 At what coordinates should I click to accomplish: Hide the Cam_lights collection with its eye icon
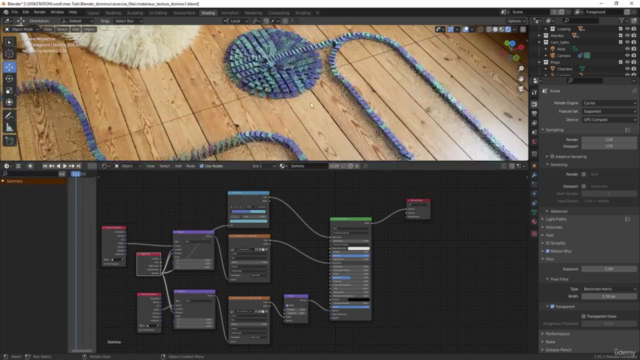[x=627, y=42]
